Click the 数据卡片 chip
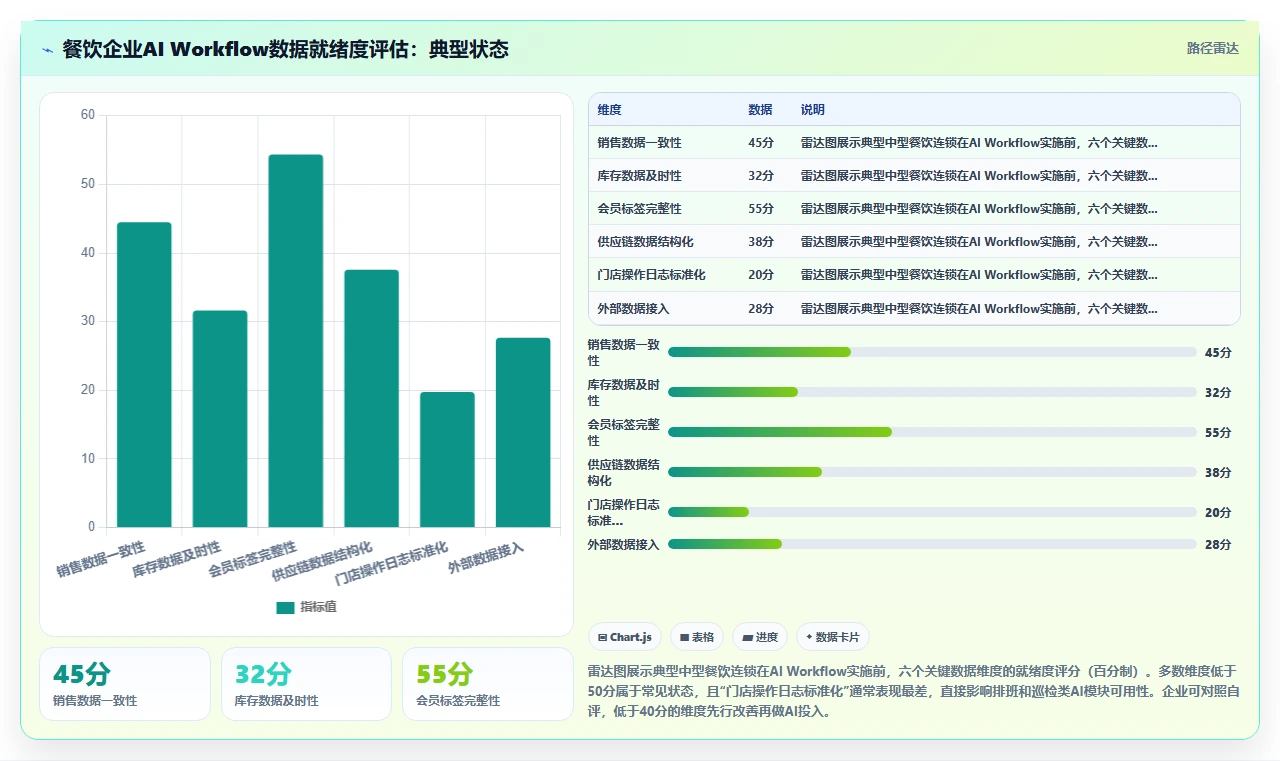Screen dimensions: 1280x761 pyautogui.click(x=833, y=637)
